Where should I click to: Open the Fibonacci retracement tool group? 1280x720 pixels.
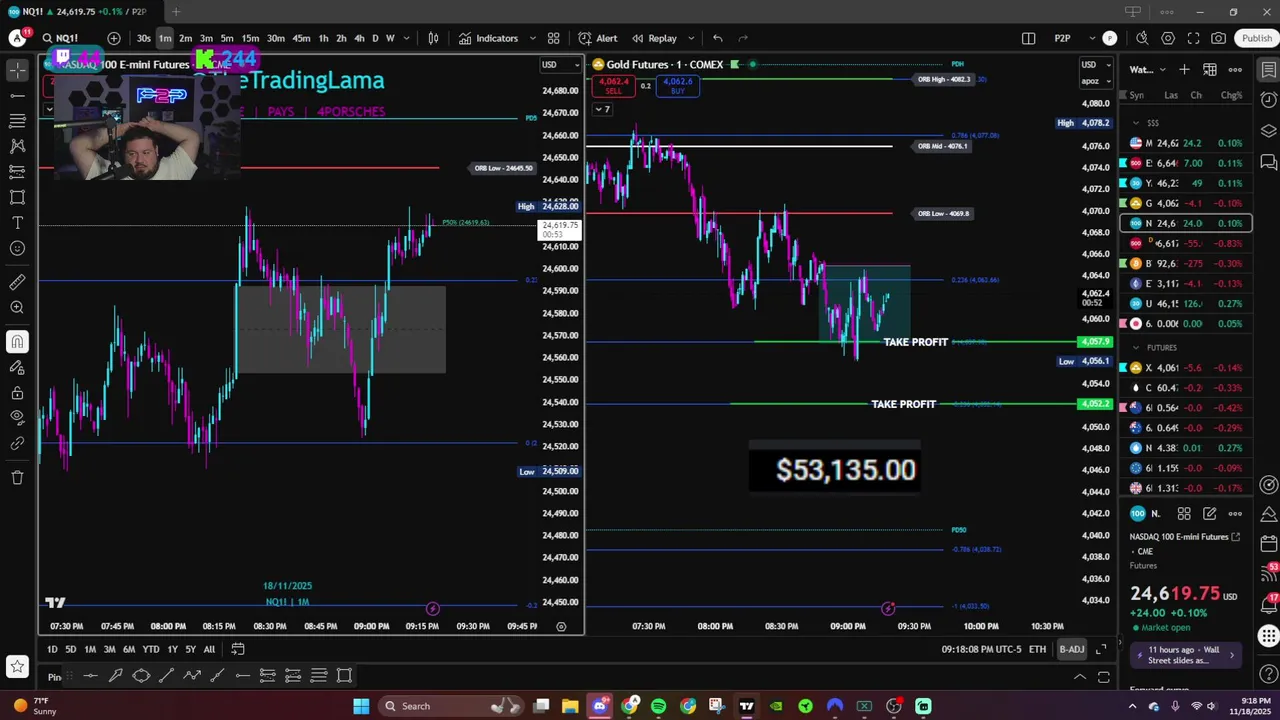click(17, 121)
